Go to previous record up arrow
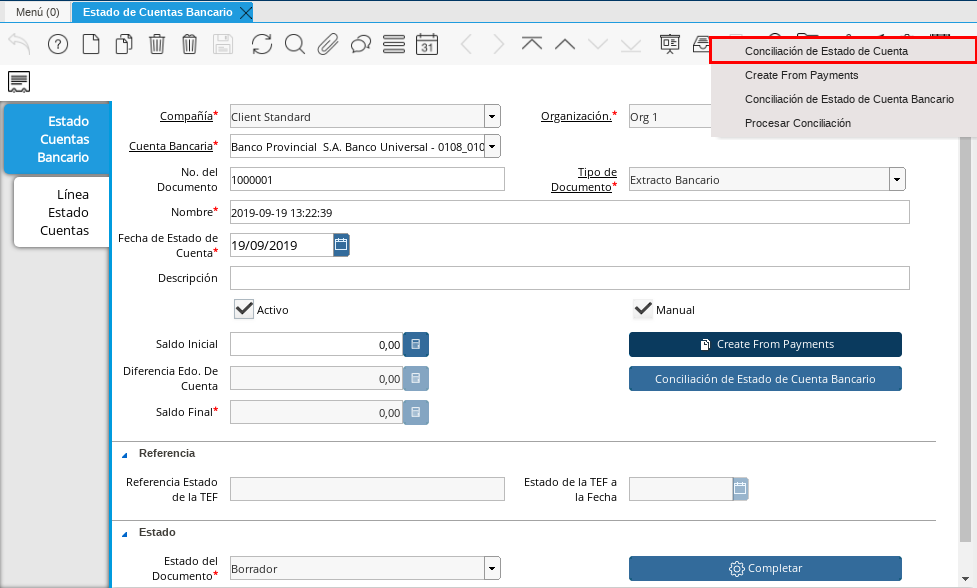Screen dimensions: 977x588 (565, 44)
